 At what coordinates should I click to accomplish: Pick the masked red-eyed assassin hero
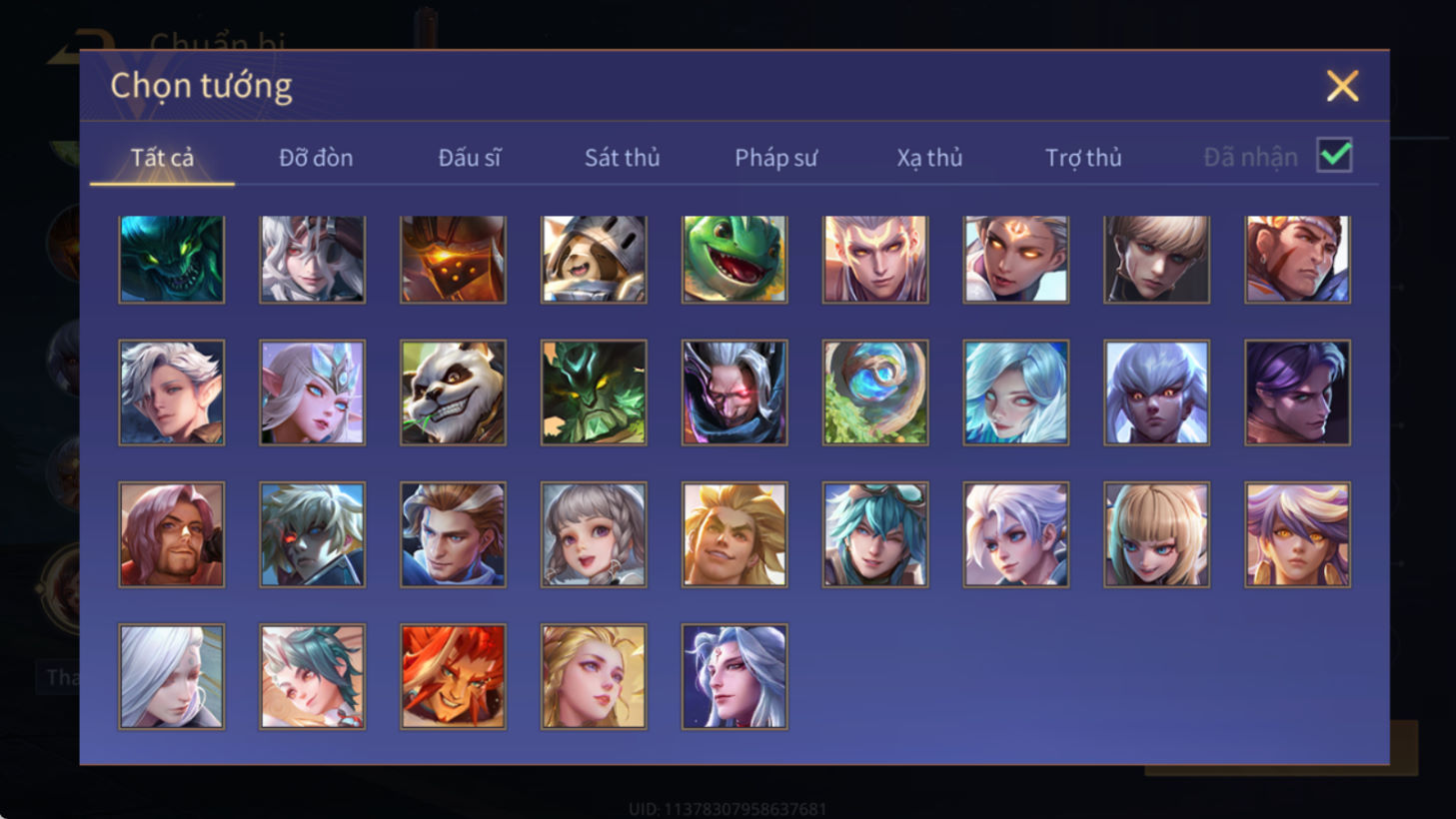pyautogui.click(x=734, y=393)
